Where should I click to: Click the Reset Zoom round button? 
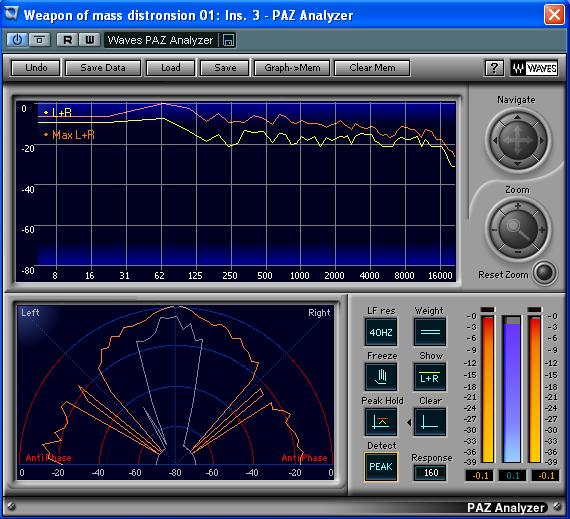[x=545, y=273]
